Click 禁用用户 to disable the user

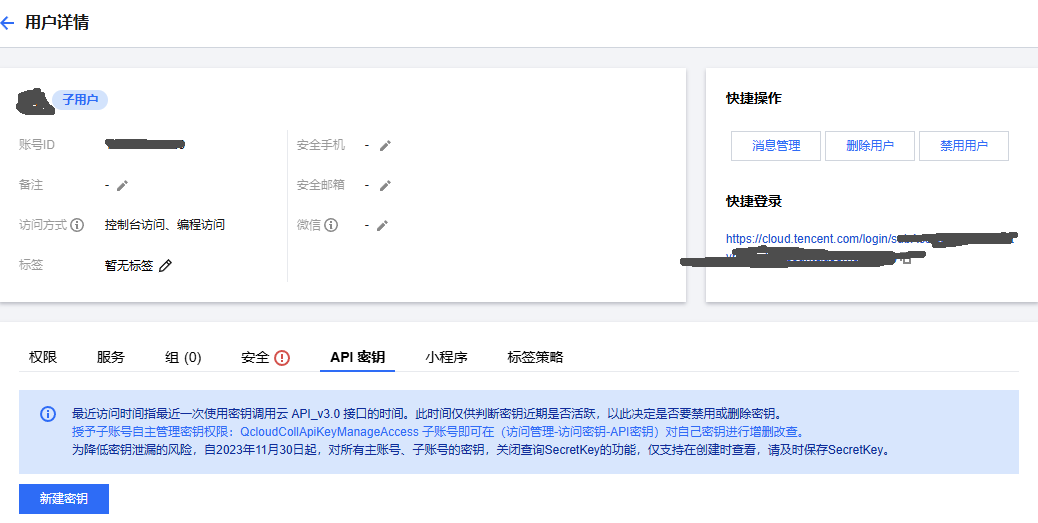click(x=963, y=146)
